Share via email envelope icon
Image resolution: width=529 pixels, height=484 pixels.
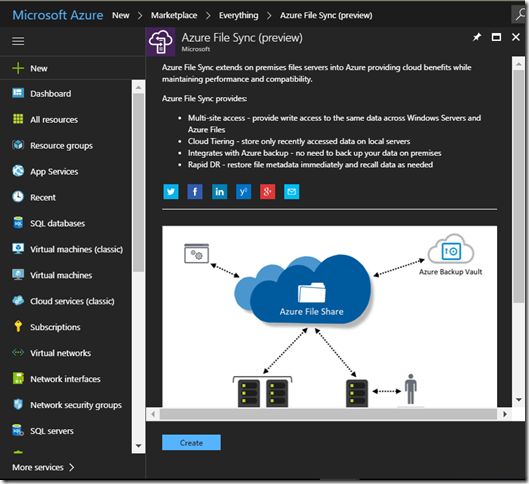point(291,192)
